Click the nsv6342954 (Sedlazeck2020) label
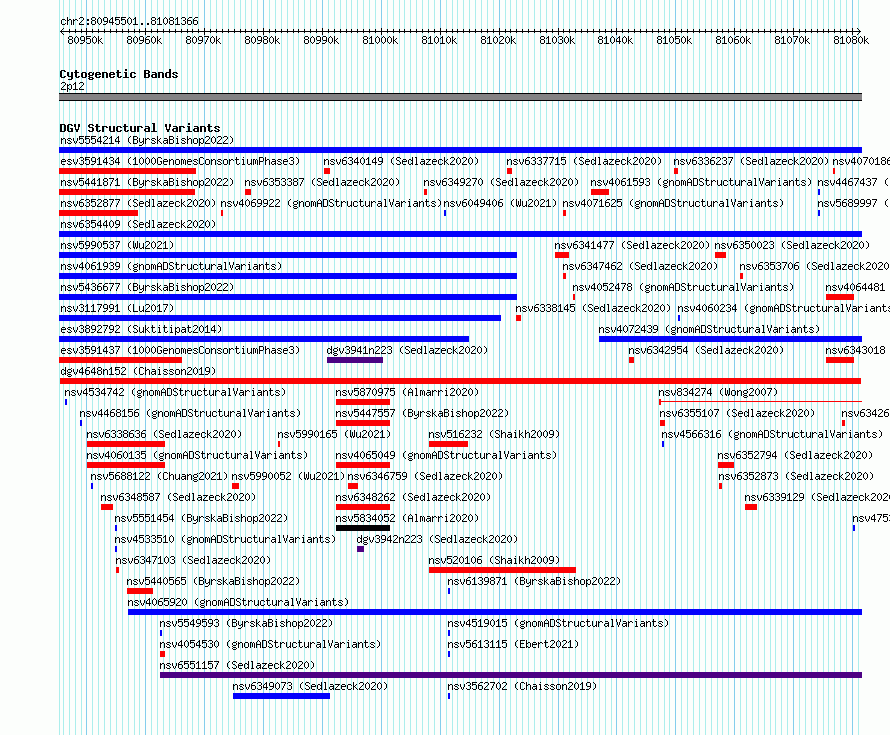 [706, 350]
